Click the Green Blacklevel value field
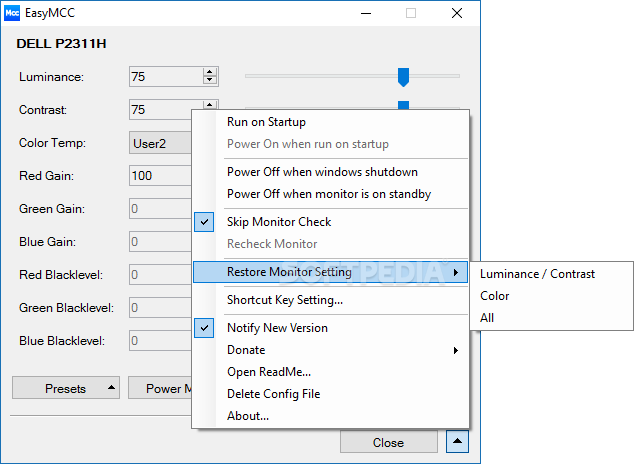The height and width of the screenshot is (464, 634). coord(160,308)
